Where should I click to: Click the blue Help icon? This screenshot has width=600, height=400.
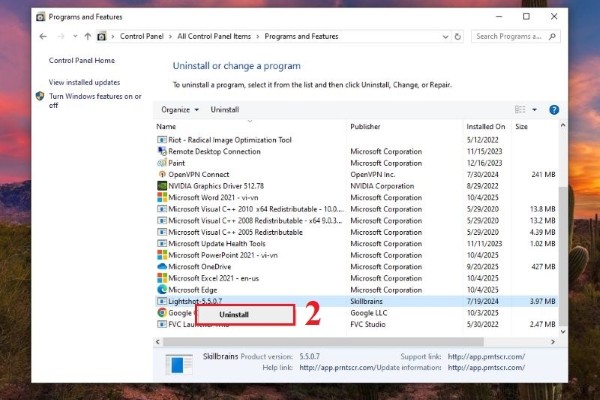point(554,110)
